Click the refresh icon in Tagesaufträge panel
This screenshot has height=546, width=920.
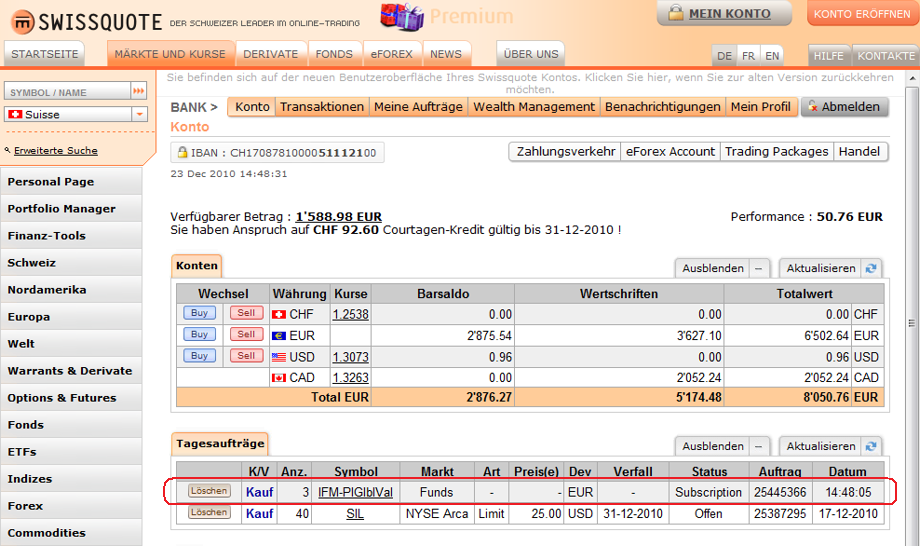[x=871, y=446]
